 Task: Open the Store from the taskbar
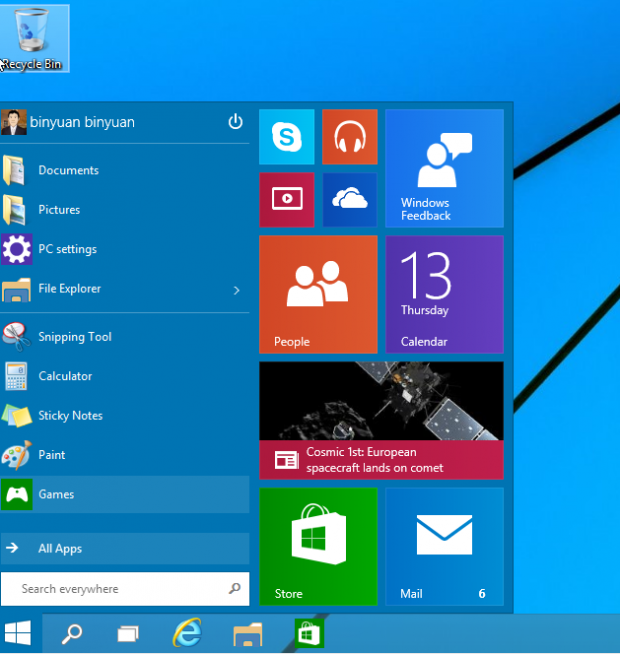coord(309,634)
